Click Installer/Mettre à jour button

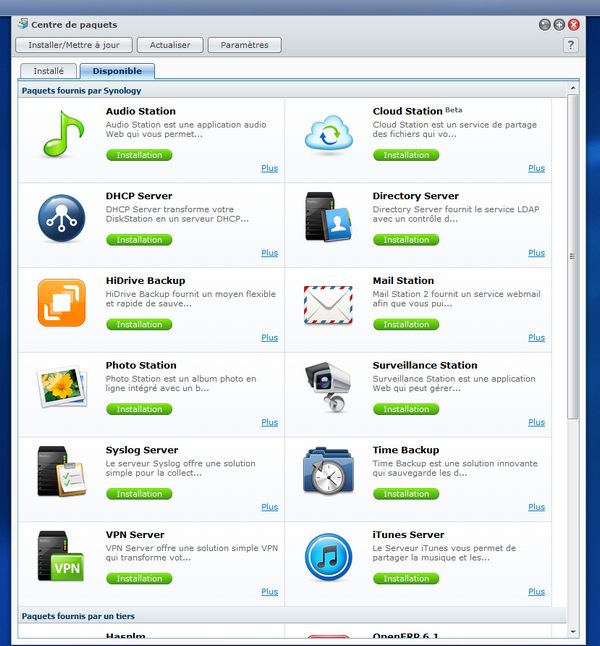pyautogui.click(x=74, y=45)
